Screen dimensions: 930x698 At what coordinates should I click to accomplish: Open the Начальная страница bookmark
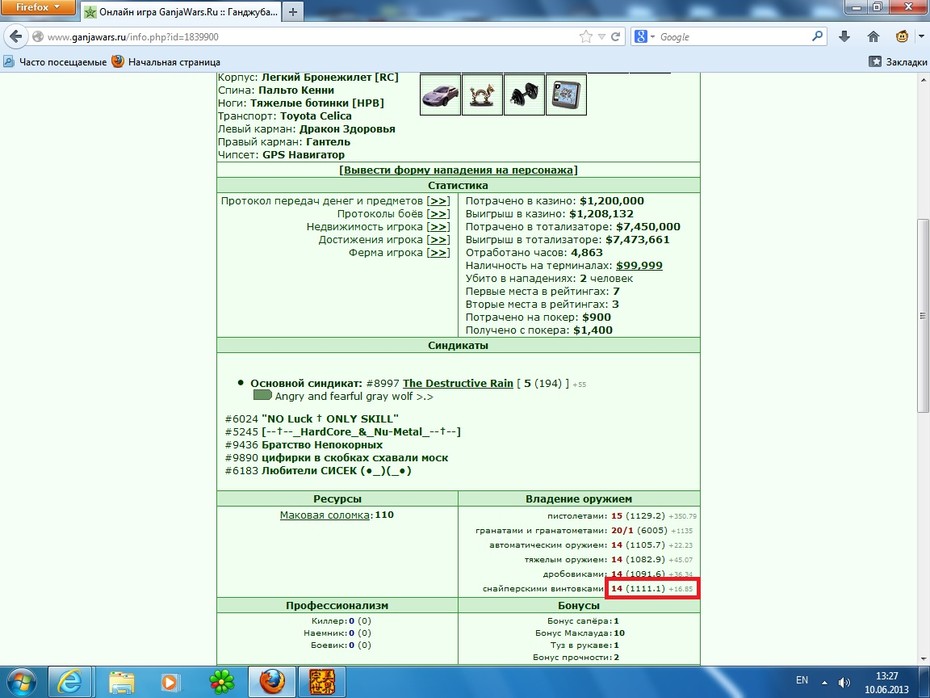[166, 62]
